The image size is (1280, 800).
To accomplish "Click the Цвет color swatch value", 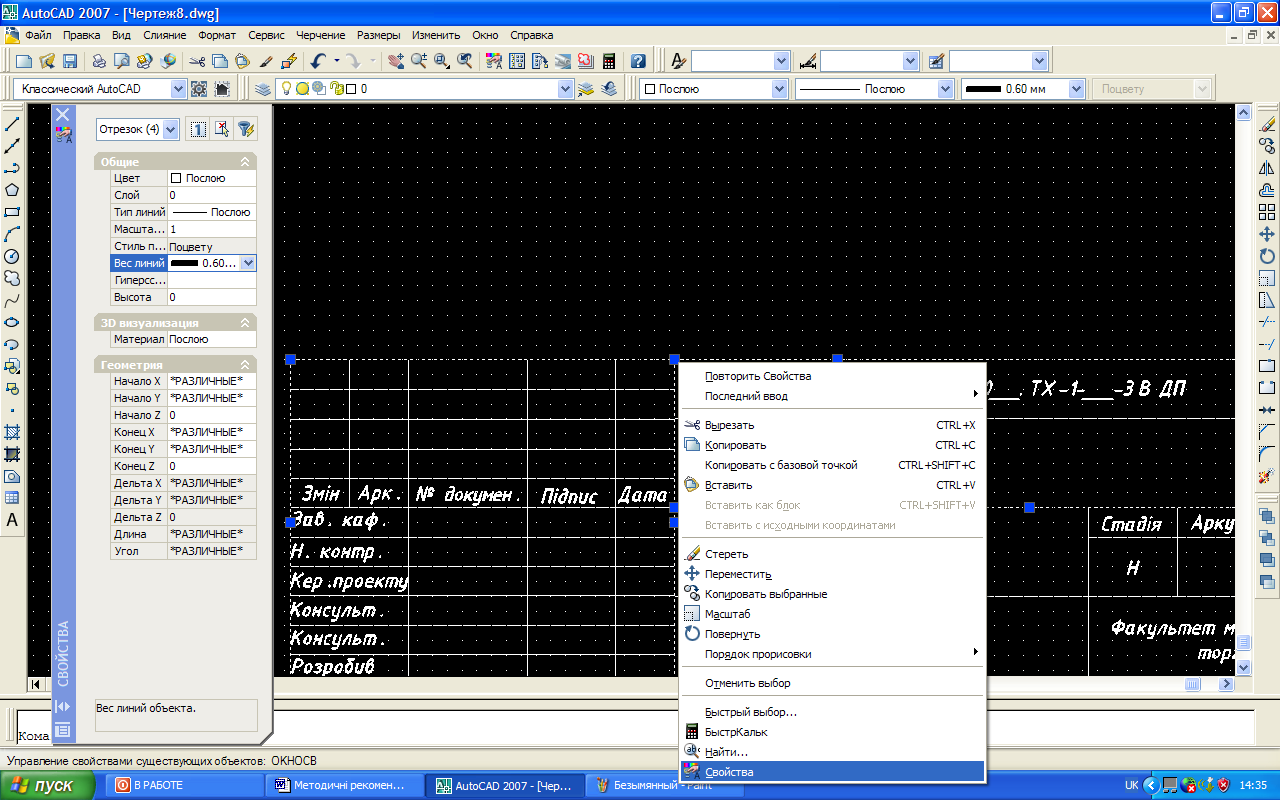I will pos(212,178).
